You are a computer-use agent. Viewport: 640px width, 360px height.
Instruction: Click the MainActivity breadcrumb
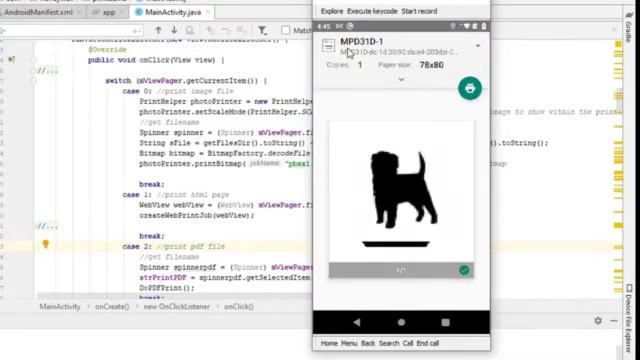click(60, 307)
